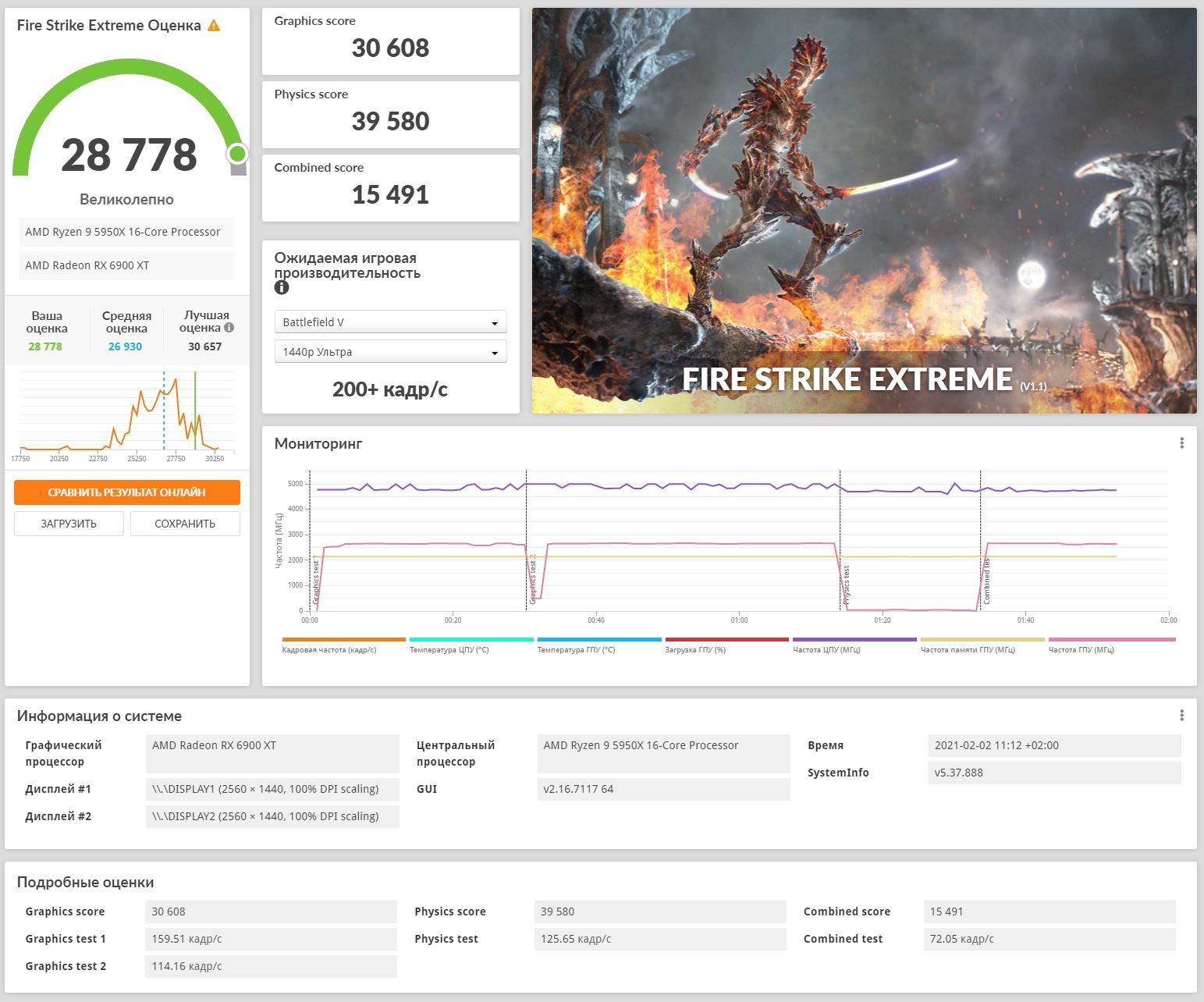Click the ЗАГРУЗИТЬ button

click(x=69, y=524)
